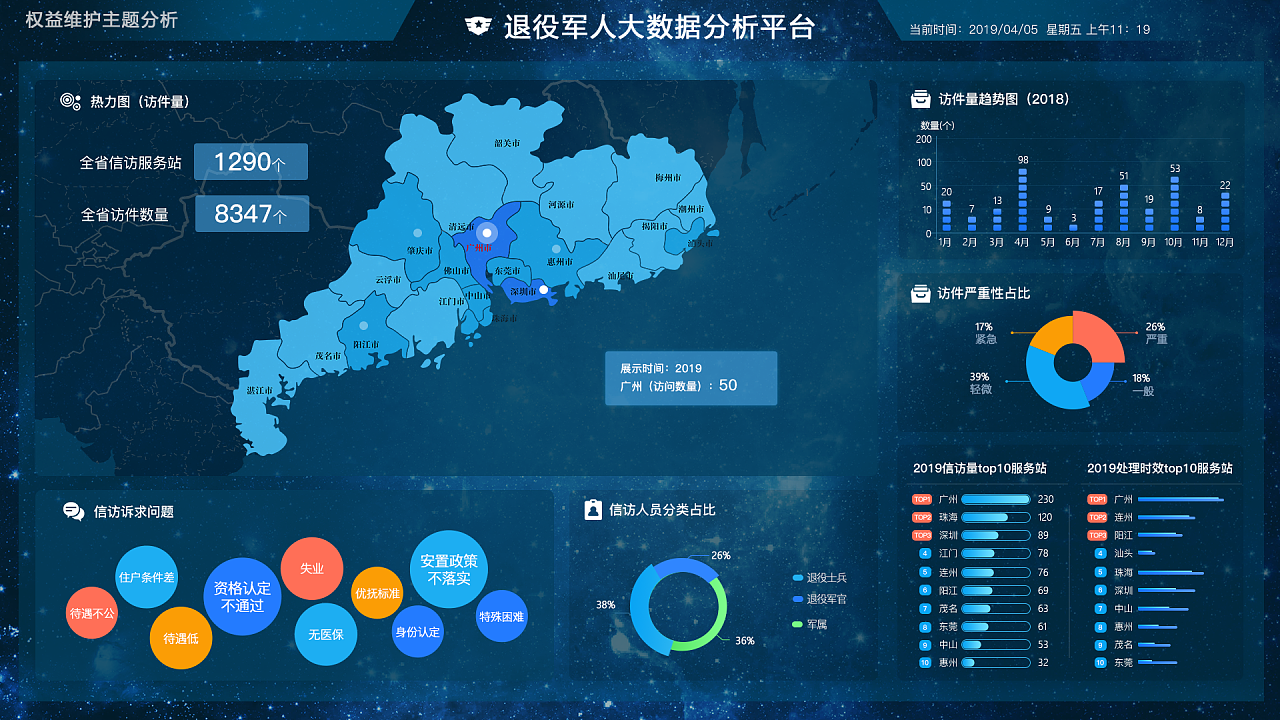
Task: Click the heatmap target icon beside 热力图
Action: click(x=70, y=101)
